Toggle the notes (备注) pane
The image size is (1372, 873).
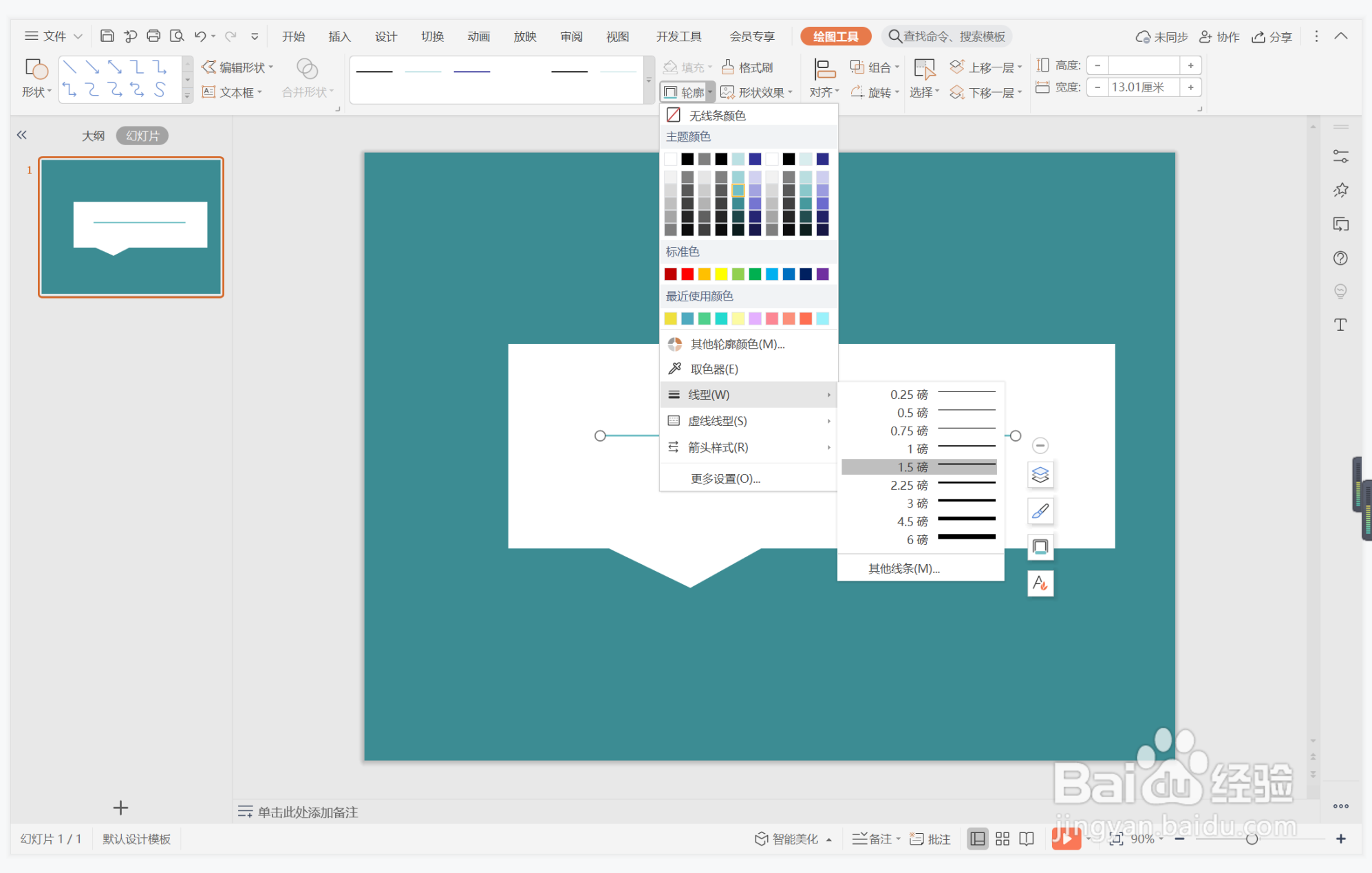click(x=875, y=839)
